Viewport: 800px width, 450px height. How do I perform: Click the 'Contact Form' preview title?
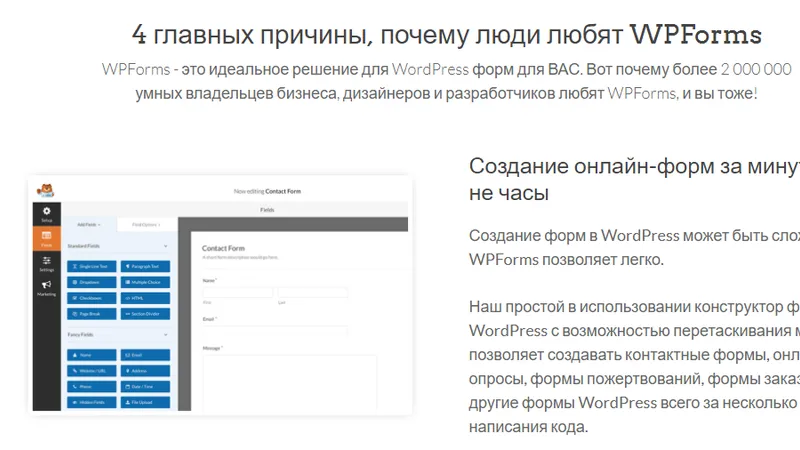tap(223, 248)
